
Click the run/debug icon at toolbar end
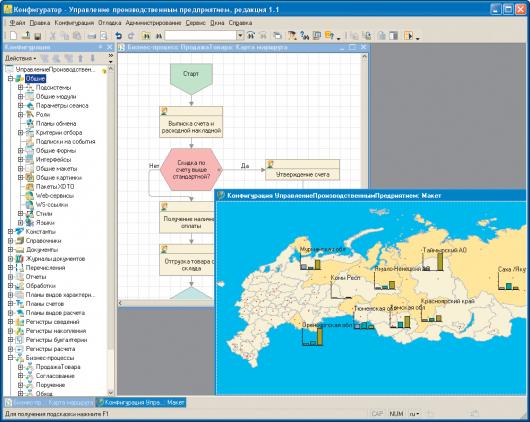409,36
